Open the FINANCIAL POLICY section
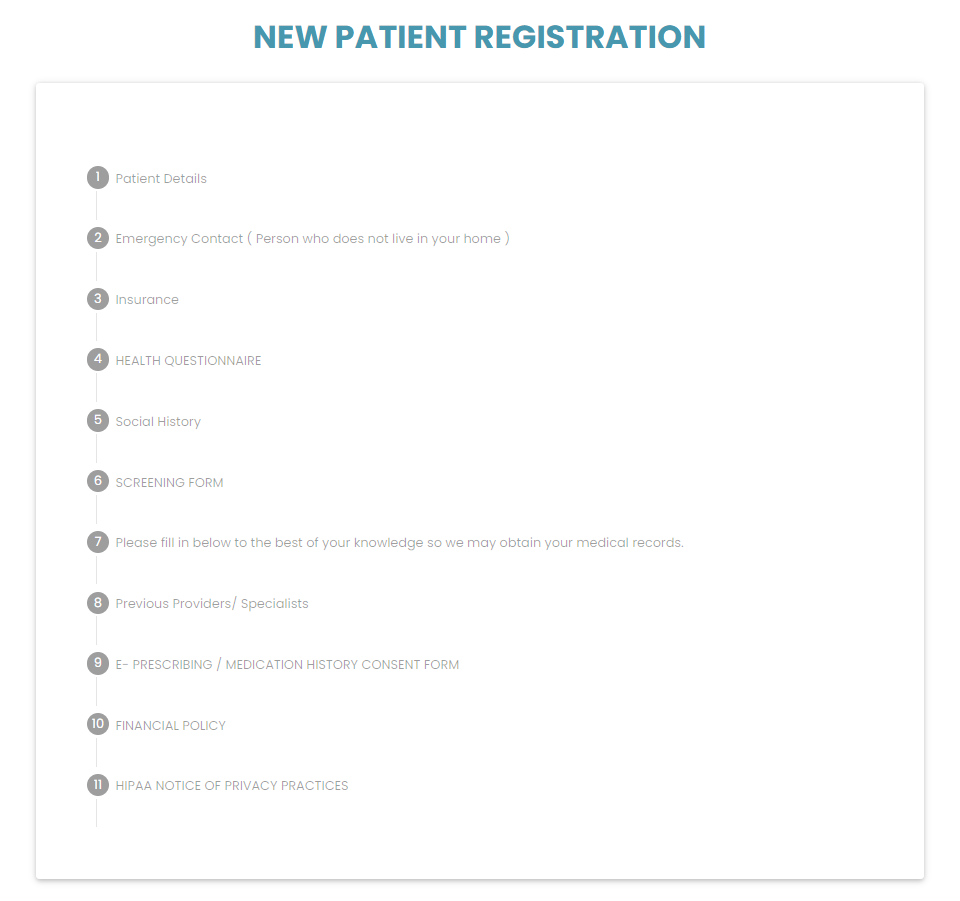960x901 pixels. click(170, 725)
